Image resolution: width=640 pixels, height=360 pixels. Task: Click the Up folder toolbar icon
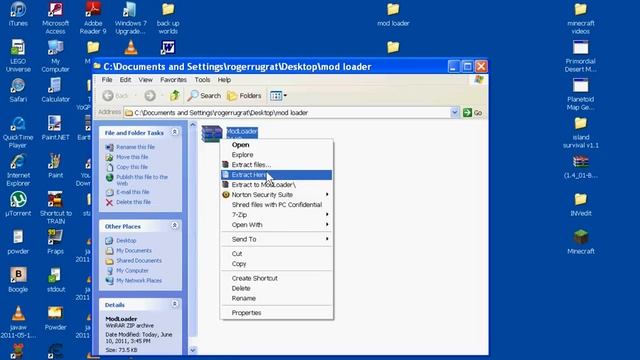175,96
